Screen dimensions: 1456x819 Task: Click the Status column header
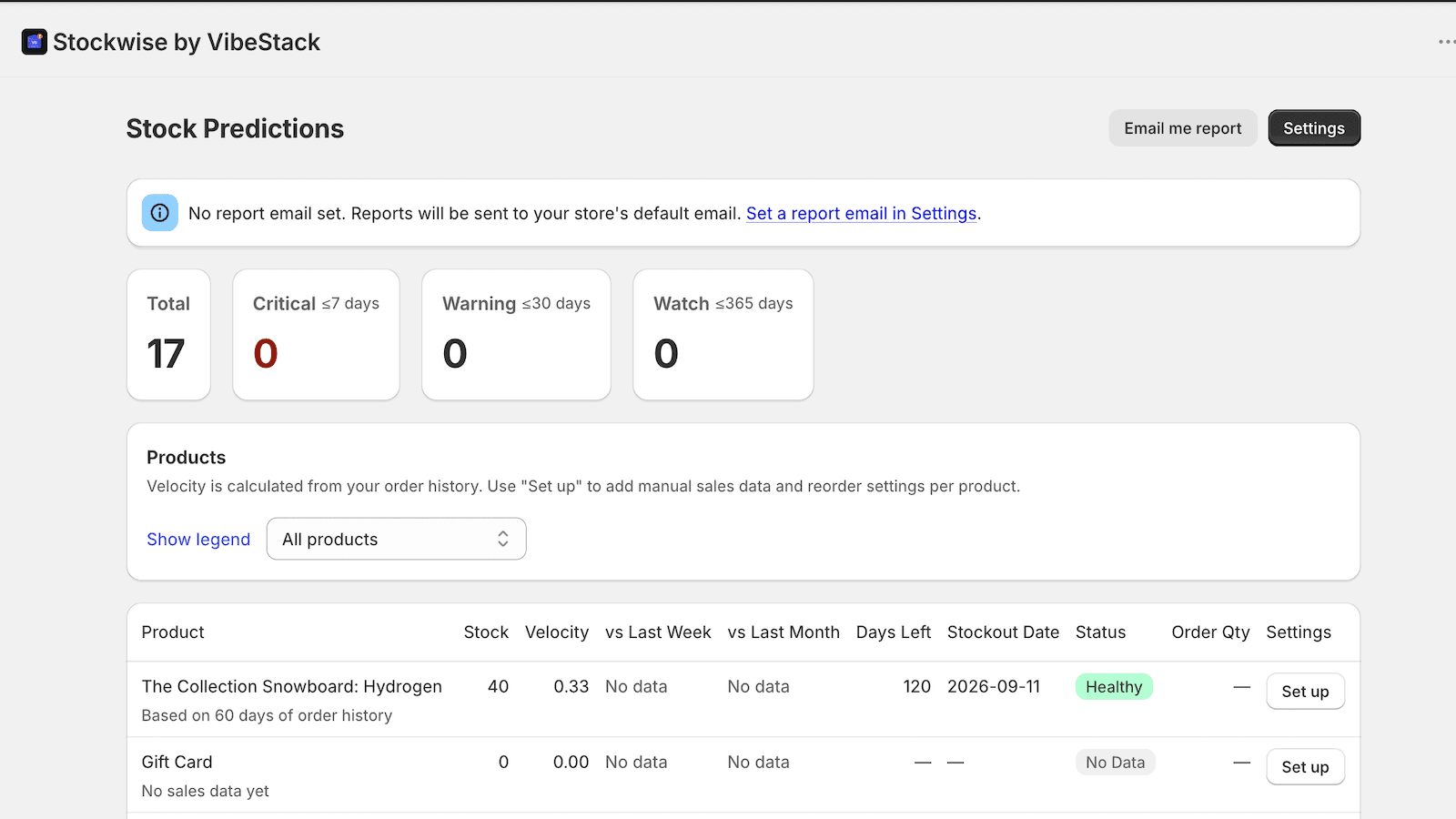[1101, 632]
